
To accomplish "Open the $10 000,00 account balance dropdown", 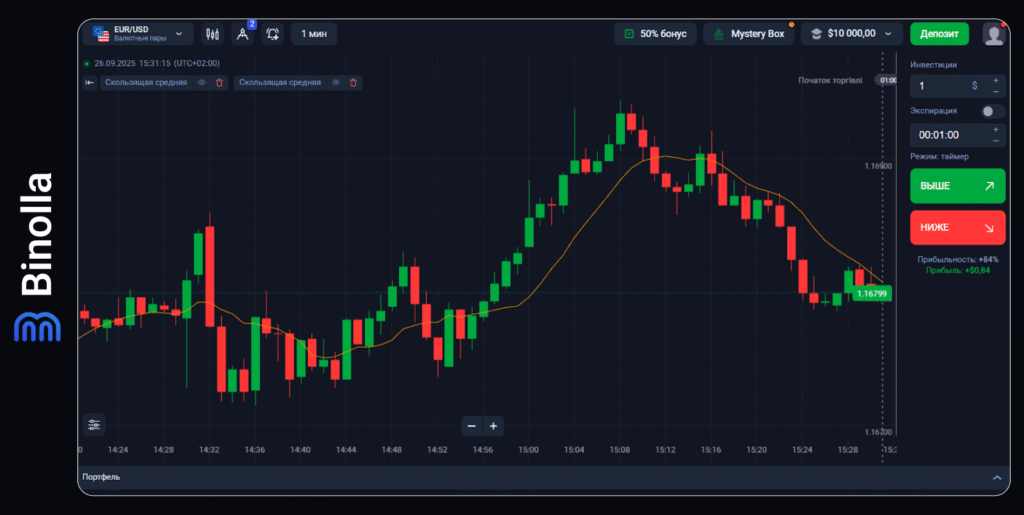I will (x=851, y=34).
